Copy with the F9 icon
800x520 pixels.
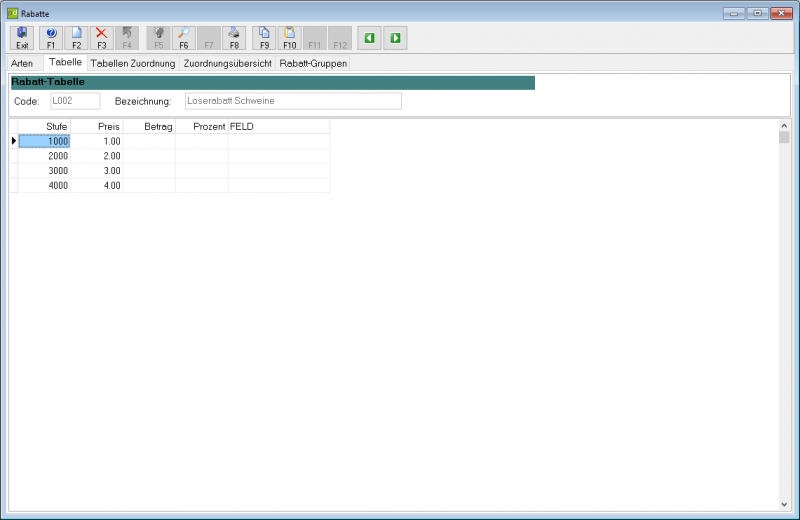264,38
